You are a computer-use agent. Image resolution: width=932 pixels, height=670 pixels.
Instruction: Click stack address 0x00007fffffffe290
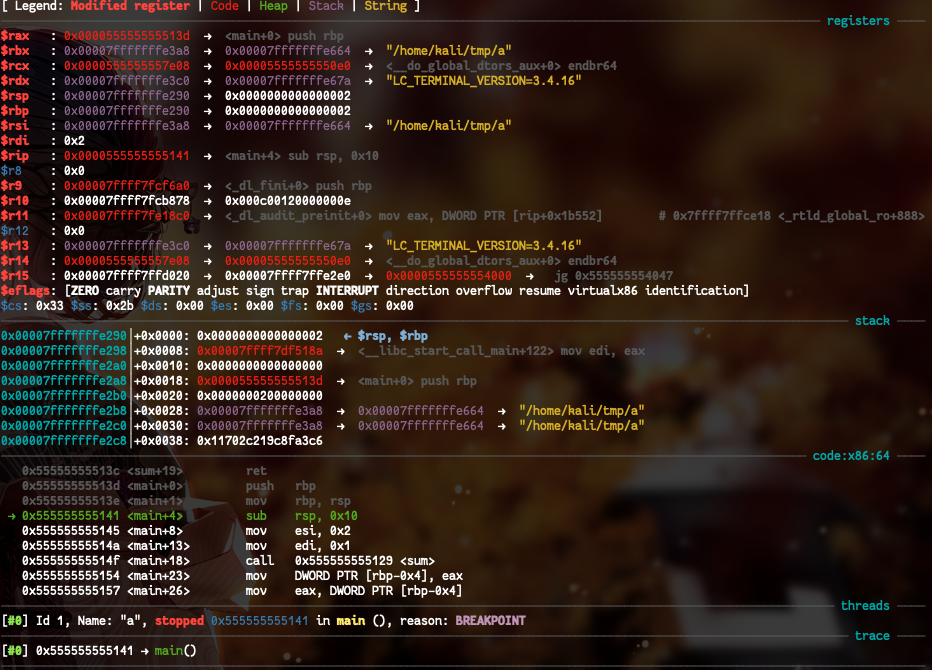click(64, 336)
